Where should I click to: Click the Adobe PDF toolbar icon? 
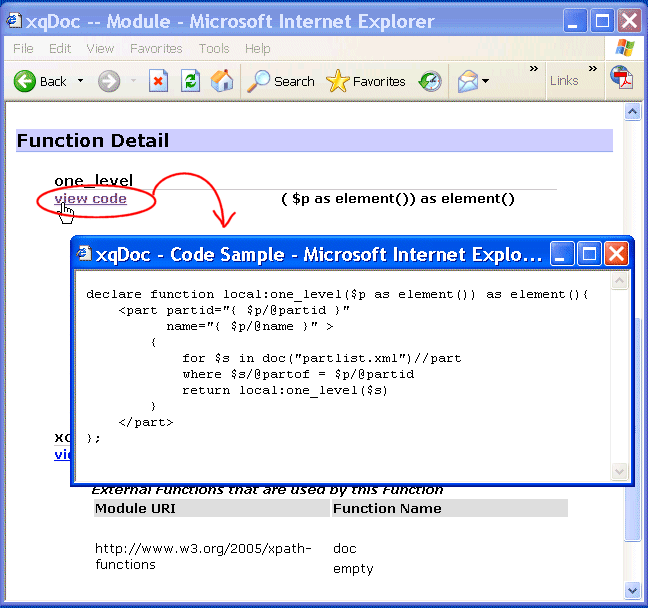(622, 80)
